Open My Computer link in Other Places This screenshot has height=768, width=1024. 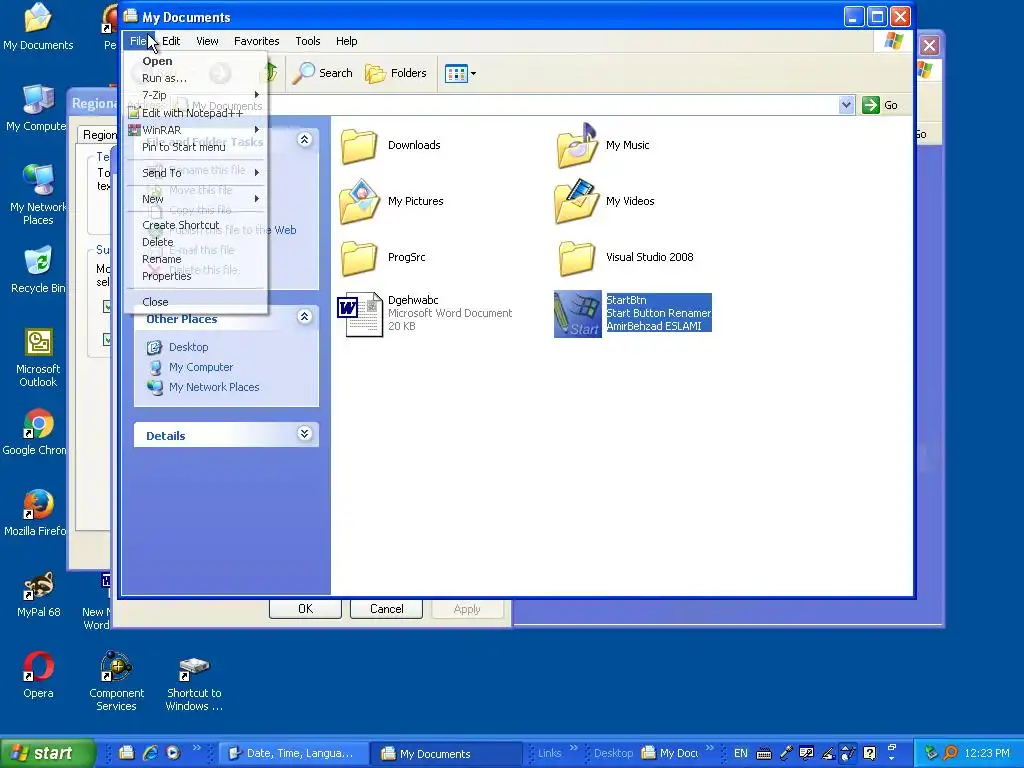[200, 368]
